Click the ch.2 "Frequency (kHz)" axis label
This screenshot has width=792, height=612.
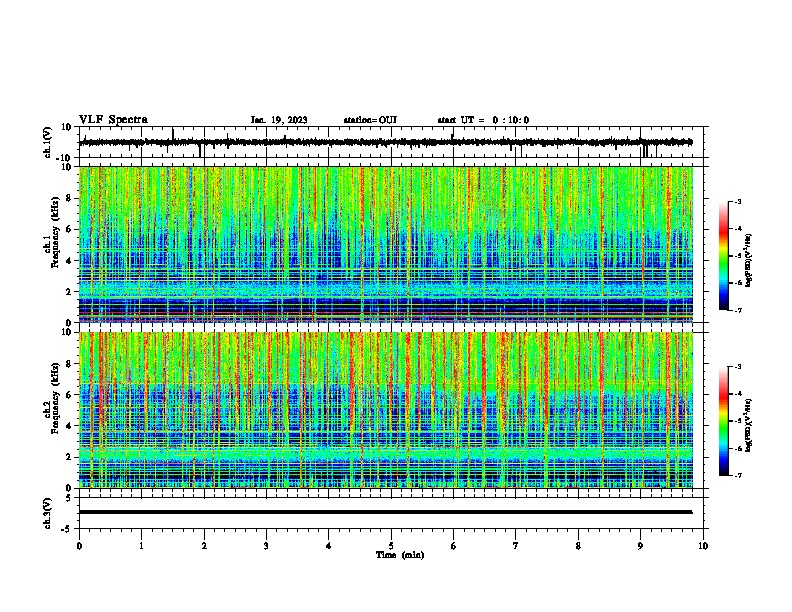pos(55,398)
